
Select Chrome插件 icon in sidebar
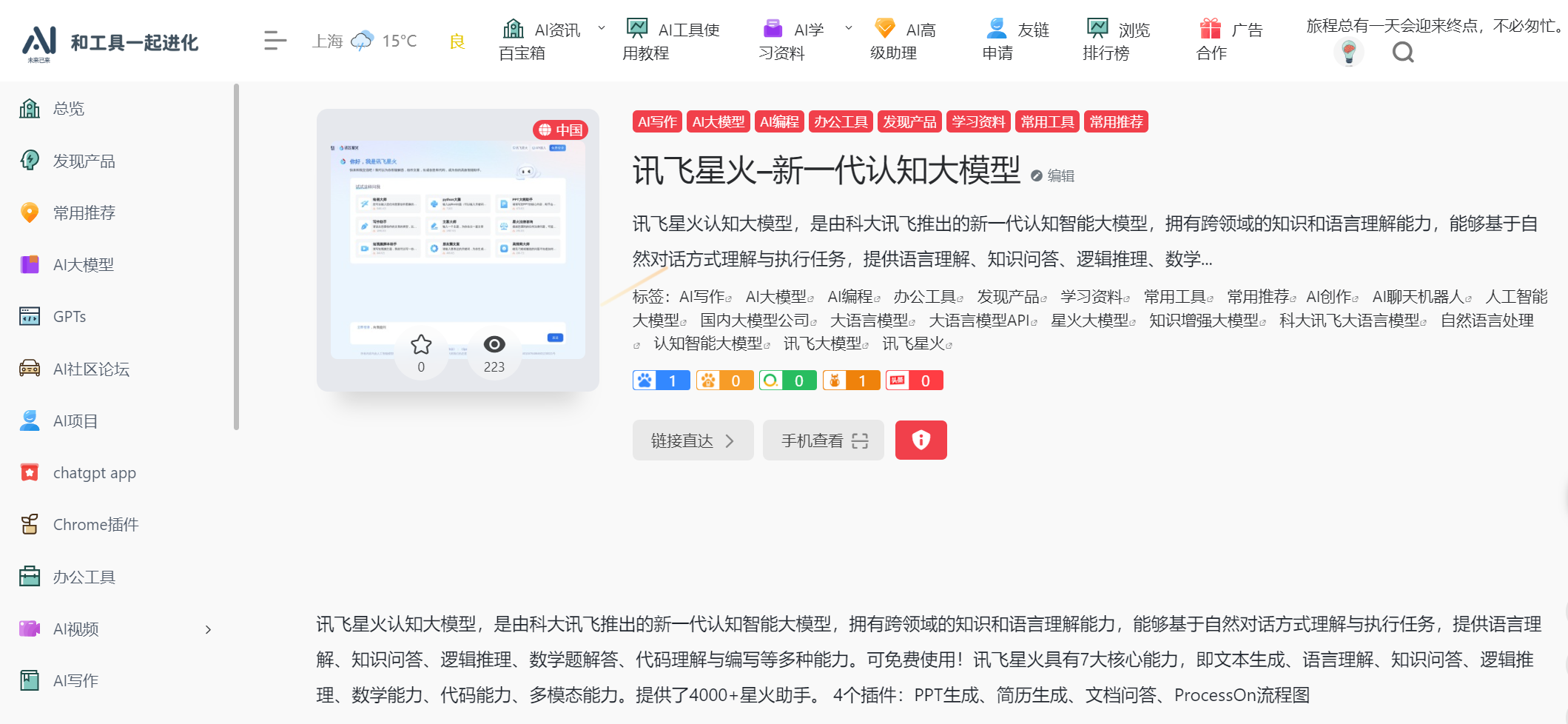(x=30, y=524)
